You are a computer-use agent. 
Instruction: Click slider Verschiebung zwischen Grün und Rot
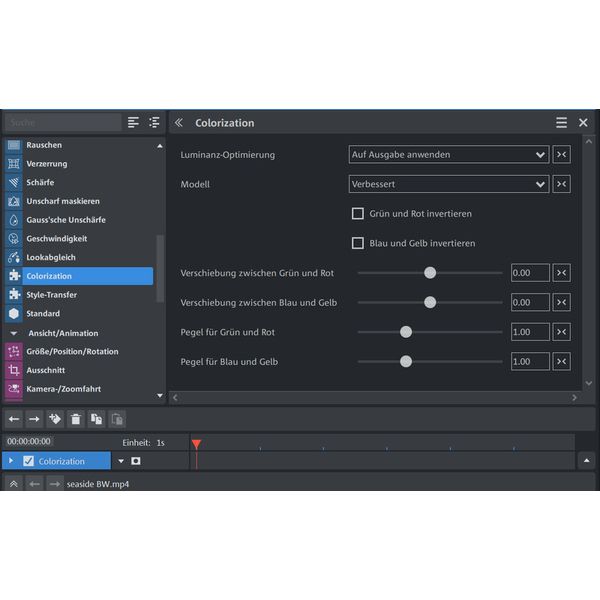coord(430,273)
